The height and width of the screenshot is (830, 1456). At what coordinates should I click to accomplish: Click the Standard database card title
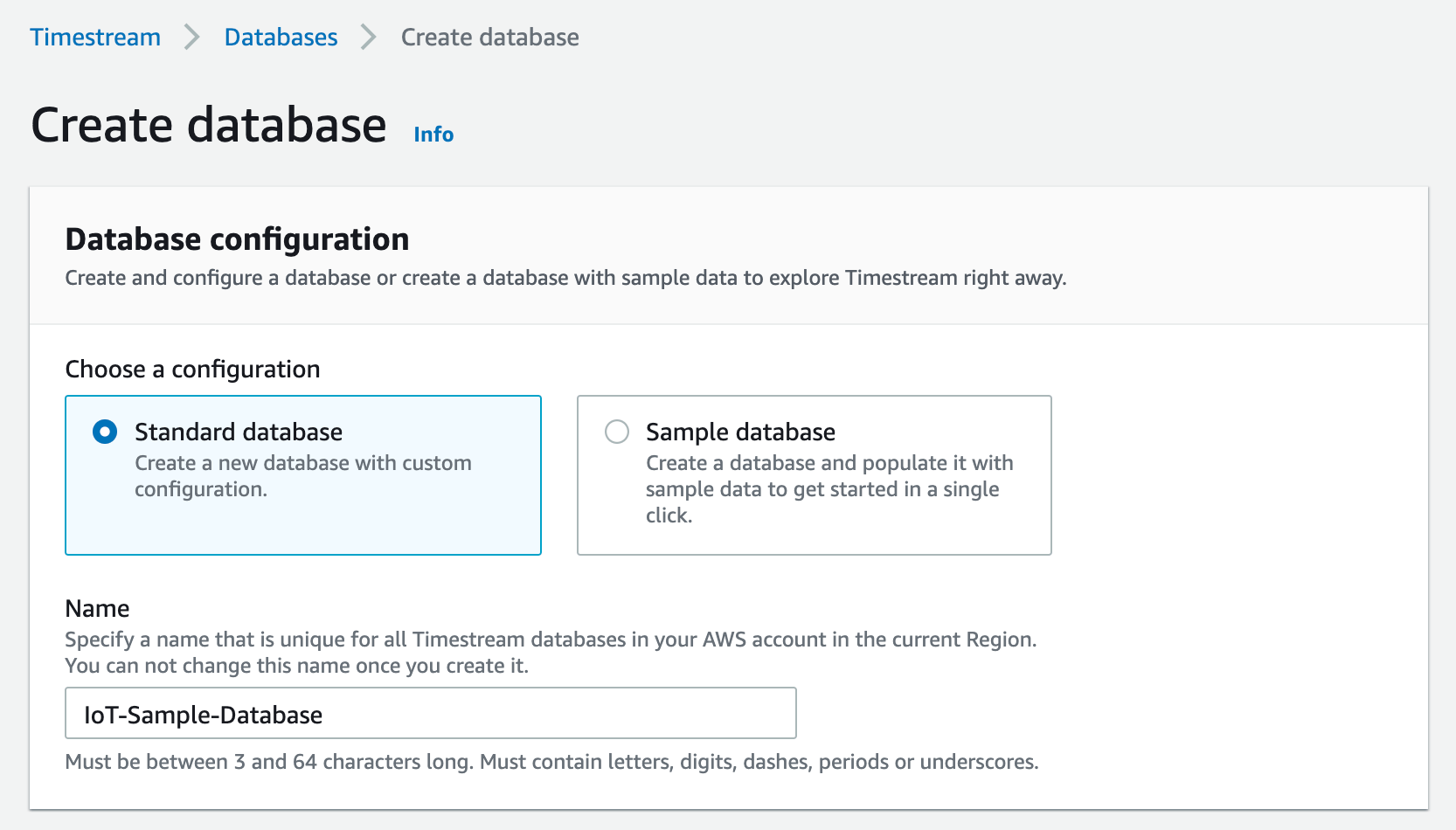click(x=239, y=431)
